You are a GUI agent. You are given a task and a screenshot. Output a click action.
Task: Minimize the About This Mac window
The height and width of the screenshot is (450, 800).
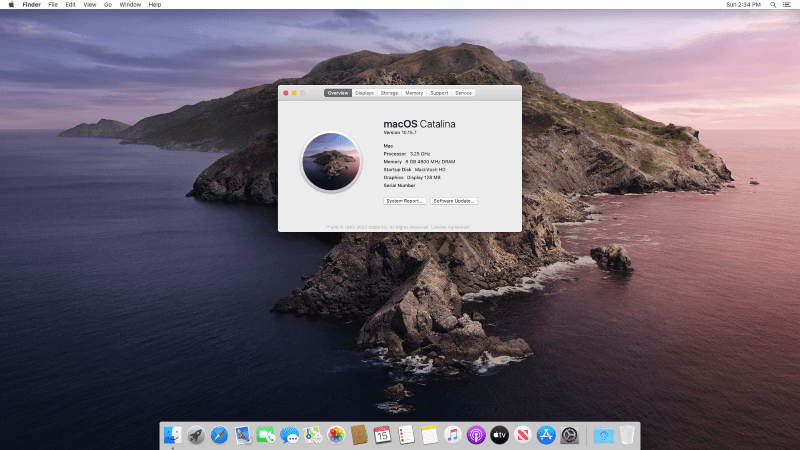[x=294, y=93]
